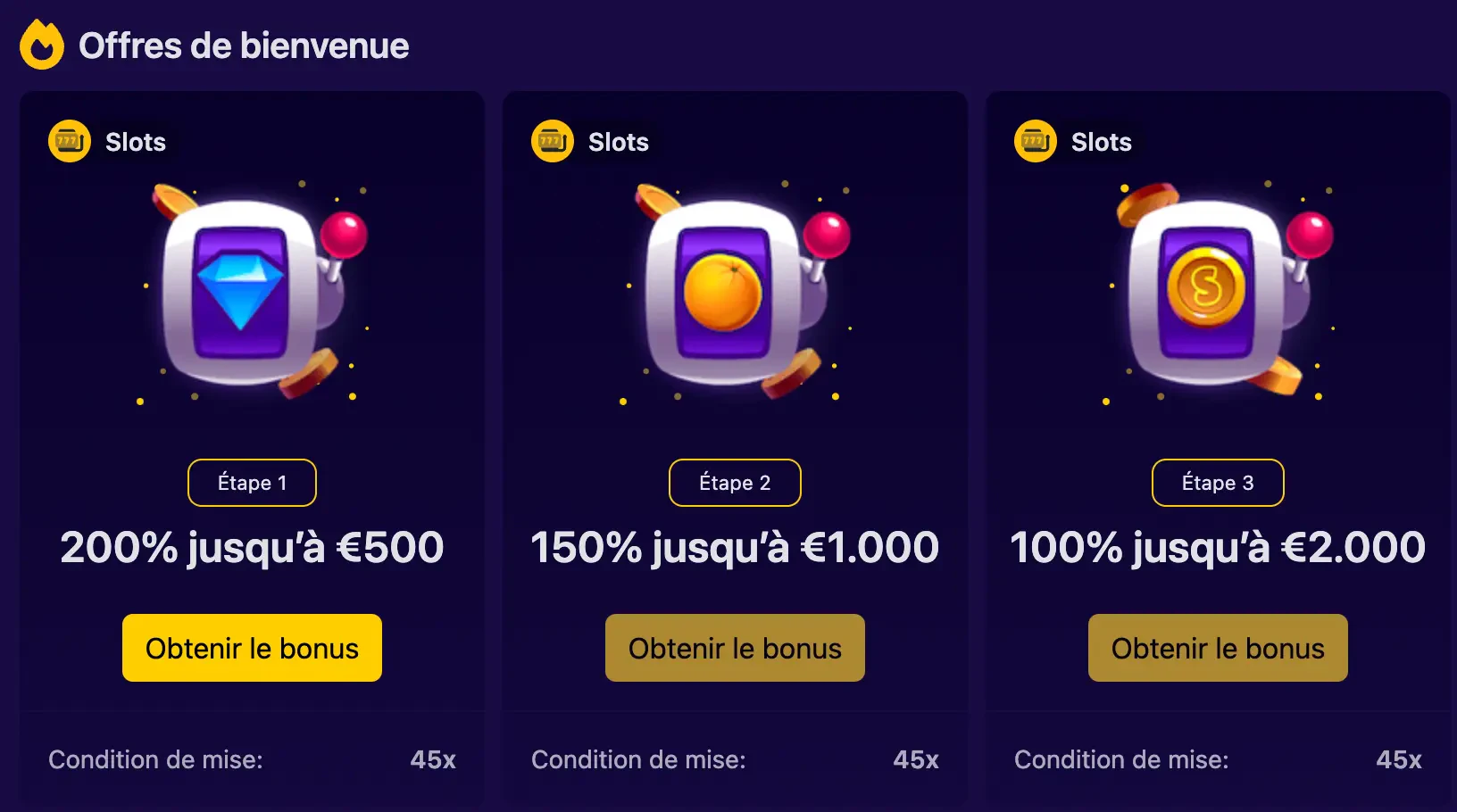Get the 200% bonus up to €500

[252, 648]
